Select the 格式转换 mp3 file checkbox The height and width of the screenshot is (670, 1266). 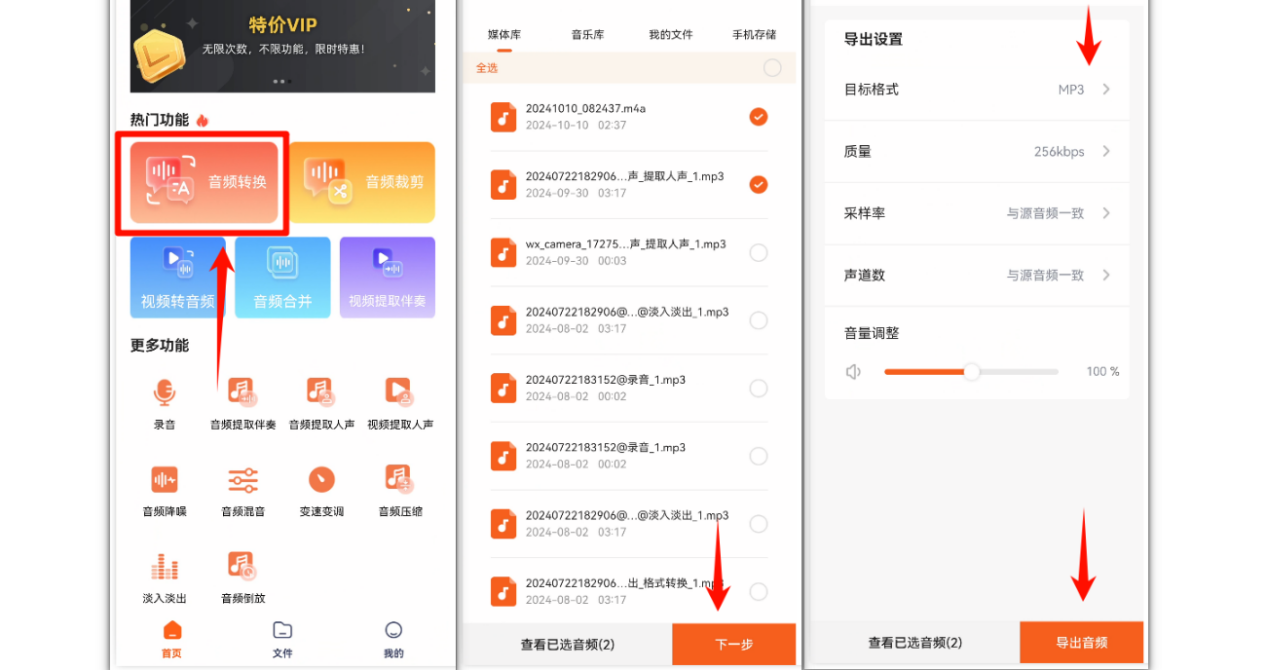coord(758,591)
